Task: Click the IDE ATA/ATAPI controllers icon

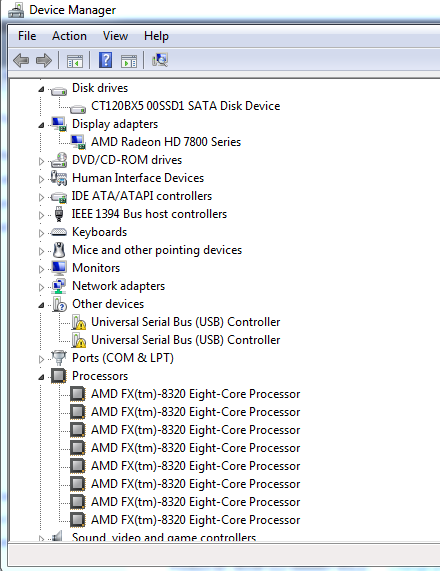Action: (x=59, y=197)
